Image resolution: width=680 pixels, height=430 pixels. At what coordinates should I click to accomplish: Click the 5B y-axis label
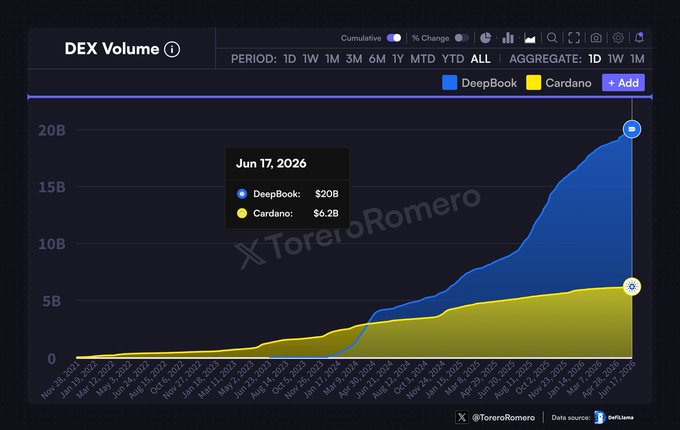pyautogui.click(x=52, y=301)
